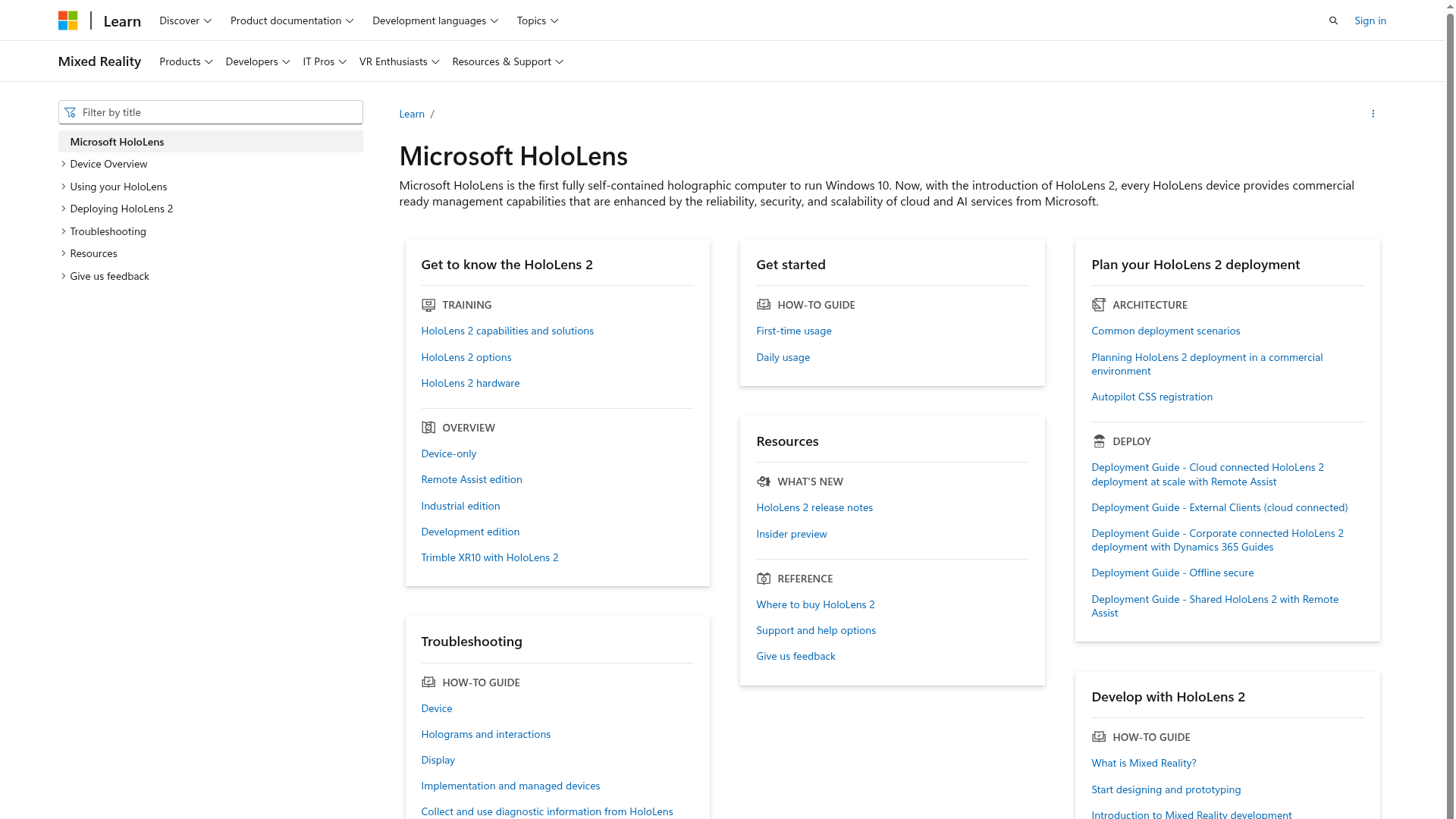Open the search magnifier icon
Viewport: 1456px width, 819px height.
pyautogui.click(x=1333, y=20)
